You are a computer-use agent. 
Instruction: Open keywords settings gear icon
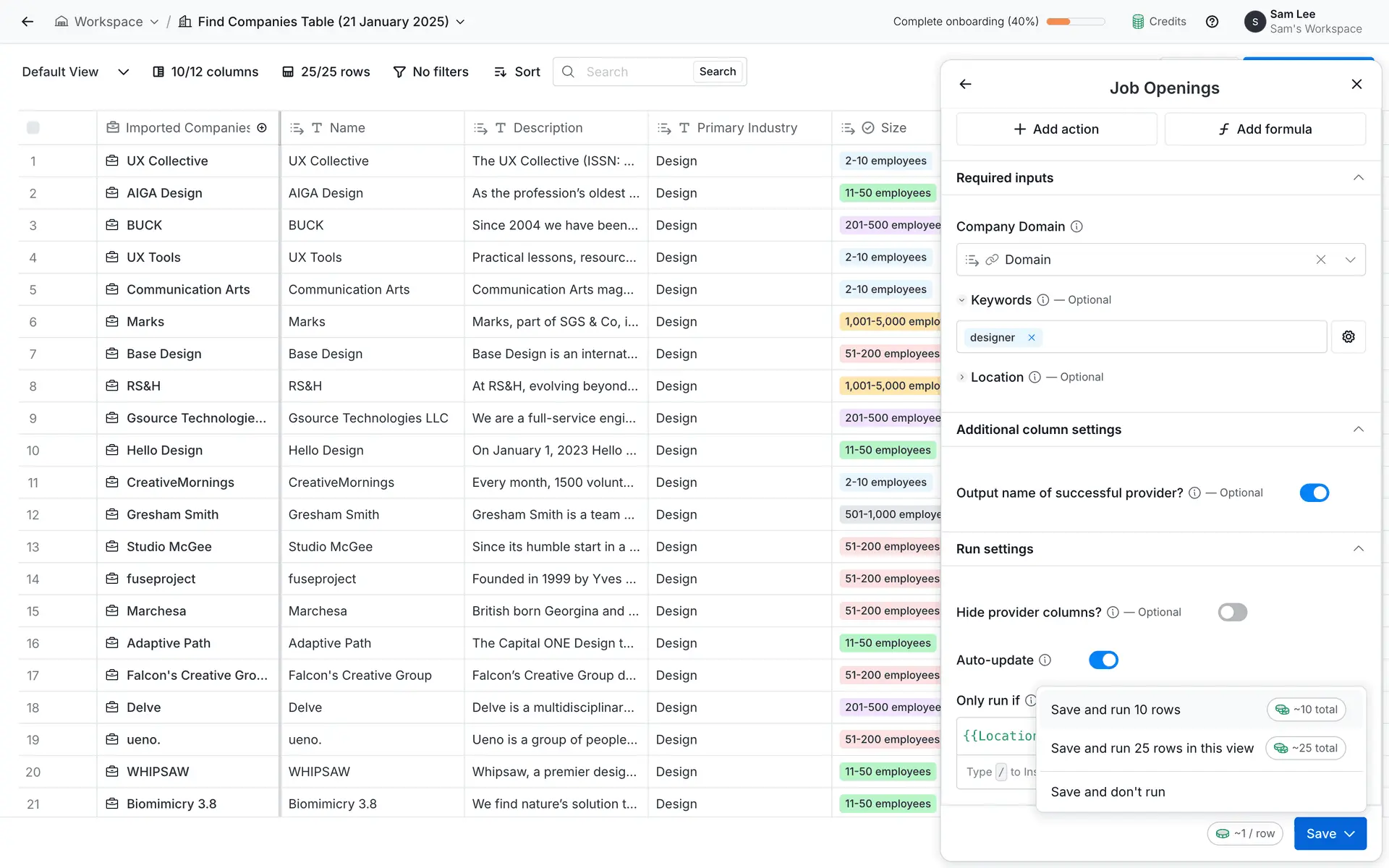(x=1348, y=337)
